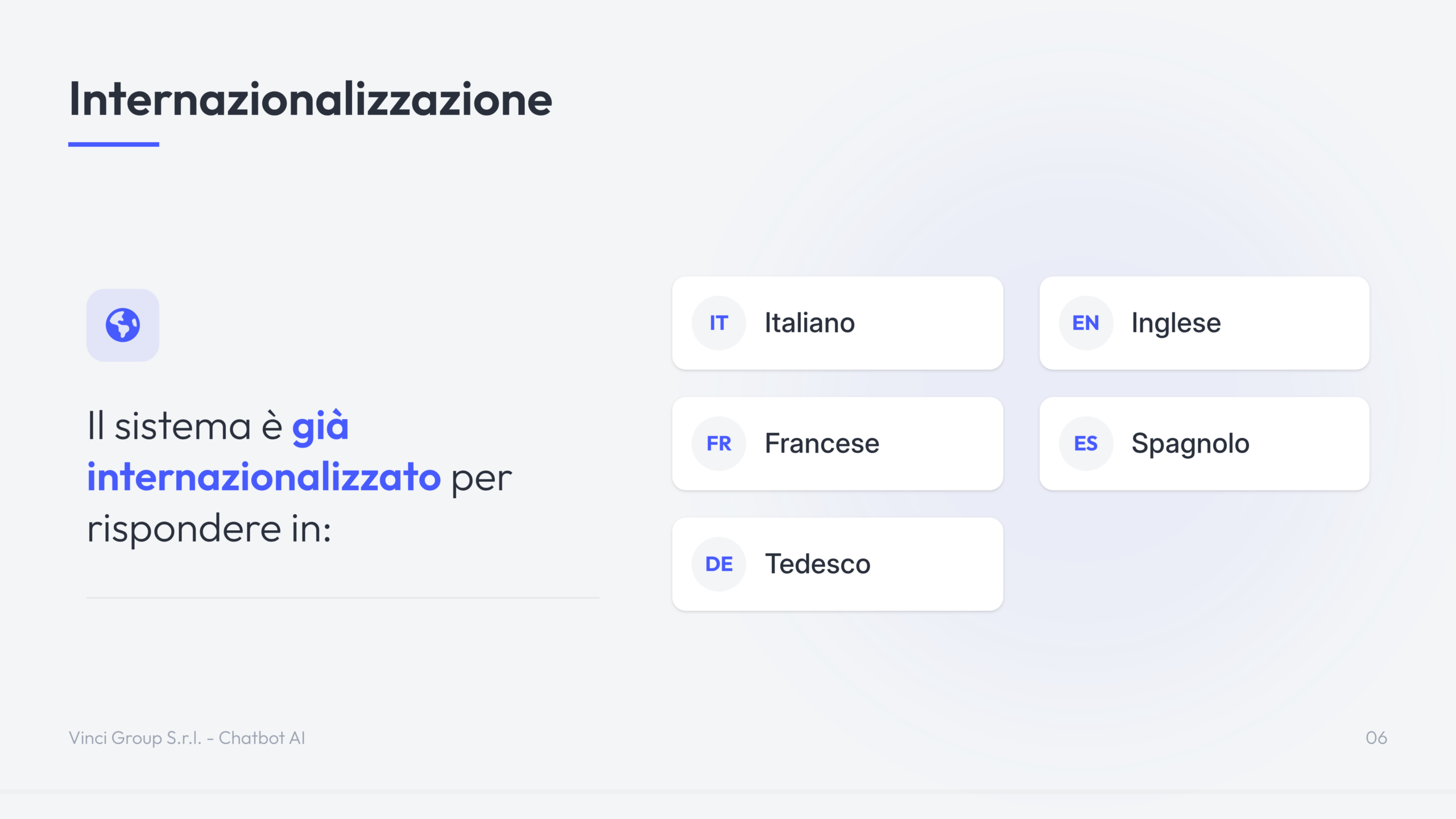Click the IT language badge
Screen dimensions: 1456x819
click(719, 323)
